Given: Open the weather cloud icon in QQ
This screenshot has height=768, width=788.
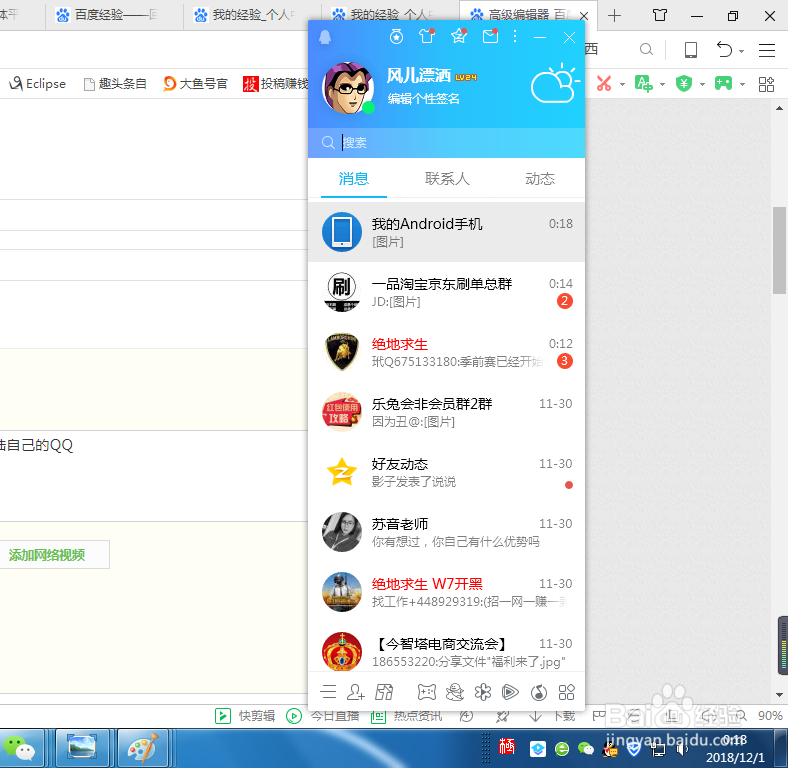Looking at the screenshot, I should pyautogui.click(x=554, y=84).
